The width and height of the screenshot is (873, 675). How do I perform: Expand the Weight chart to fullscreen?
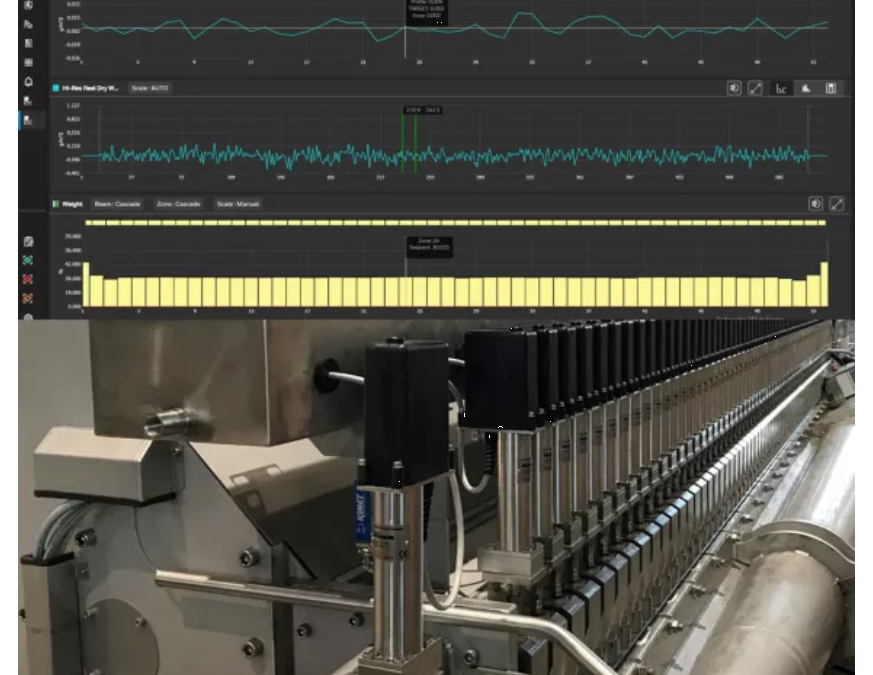pyautogui.click(x=836, y=204)
